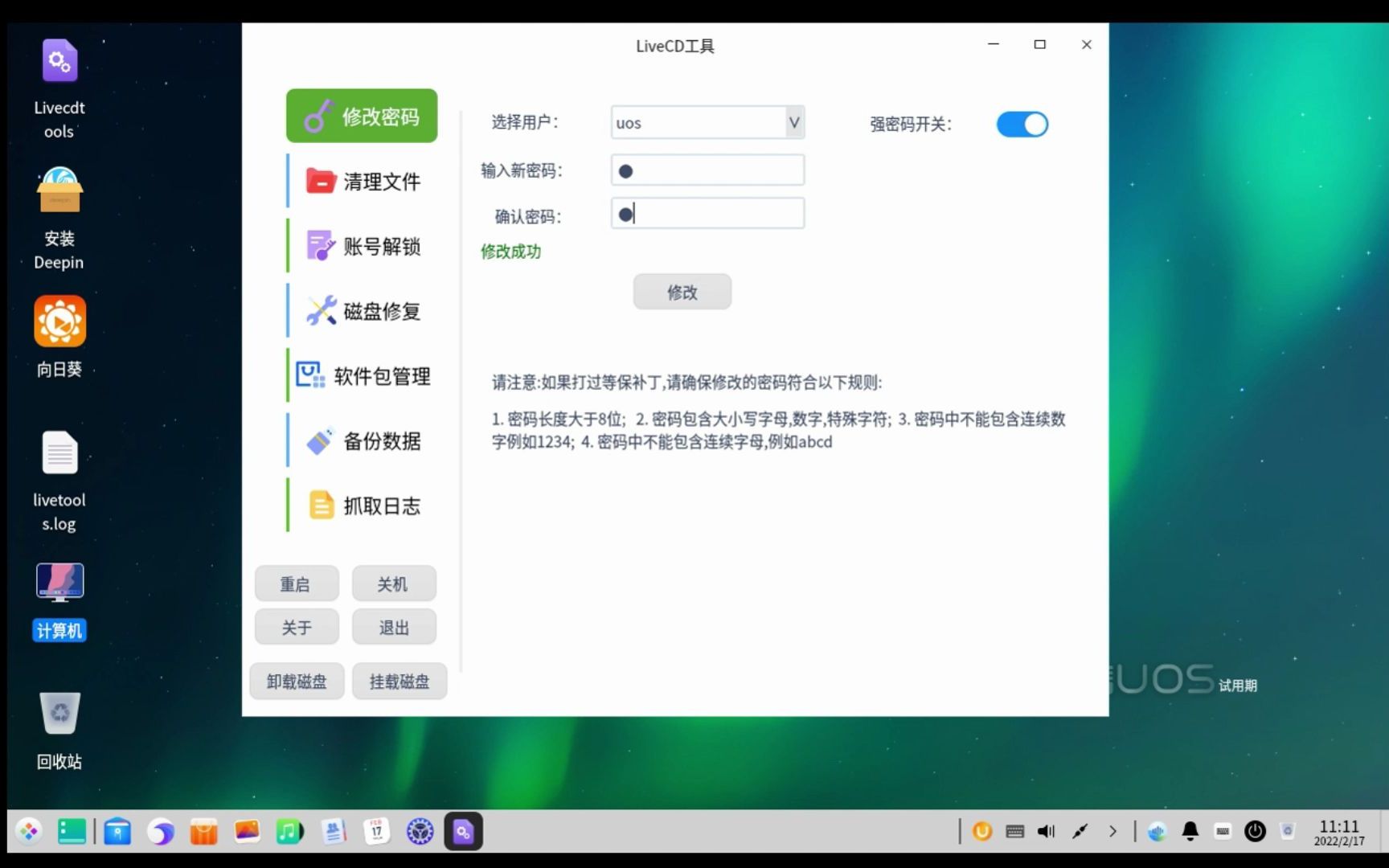Click the 挂载磁盘 button
The width and height of the screenshot is (1389, 868).
[399, 681]
